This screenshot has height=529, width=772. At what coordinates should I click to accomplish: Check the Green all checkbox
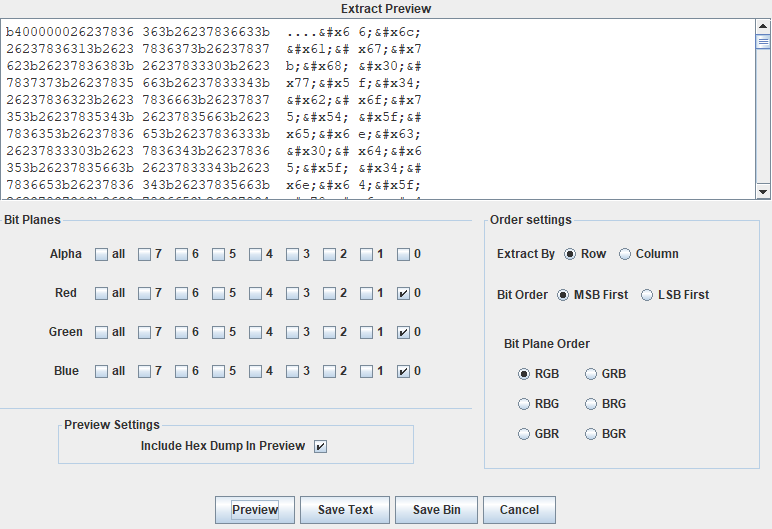101,332
